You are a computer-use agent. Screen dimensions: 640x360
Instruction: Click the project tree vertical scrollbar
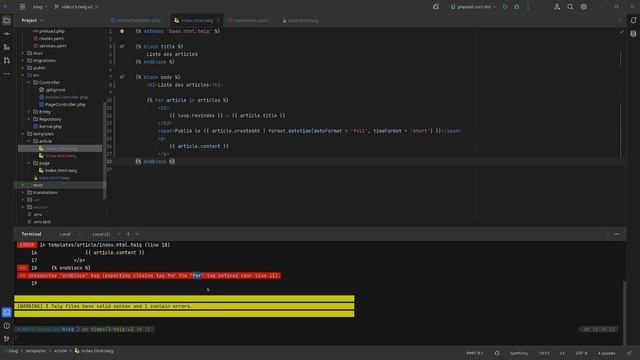coord(105,151)
